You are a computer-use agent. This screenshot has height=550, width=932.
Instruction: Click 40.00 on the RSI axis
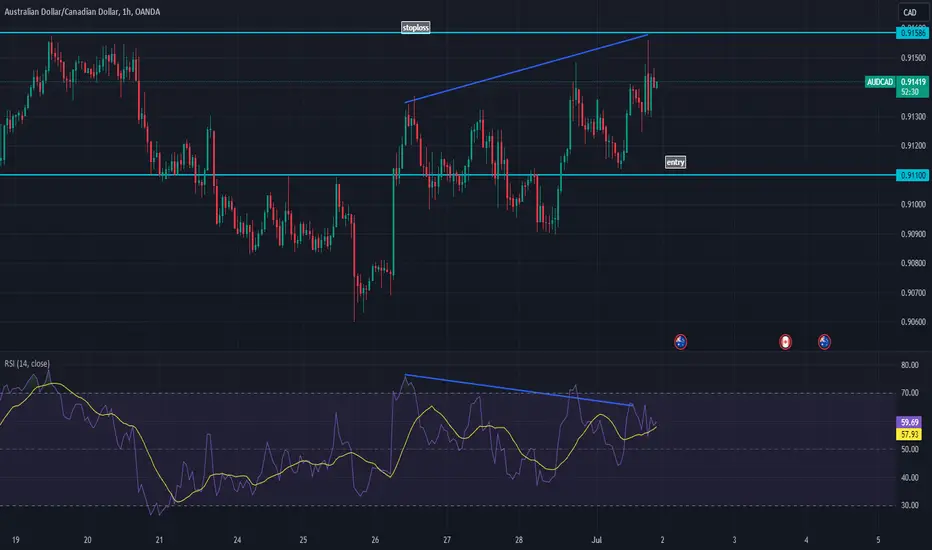(x=910, y=477)
